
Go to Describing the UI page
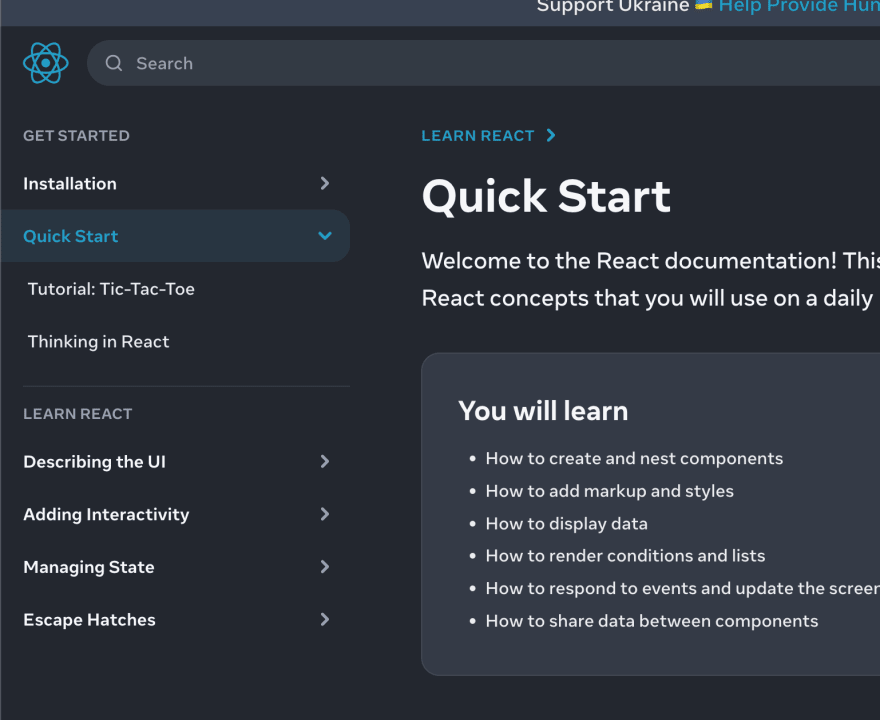pos(94,462)
